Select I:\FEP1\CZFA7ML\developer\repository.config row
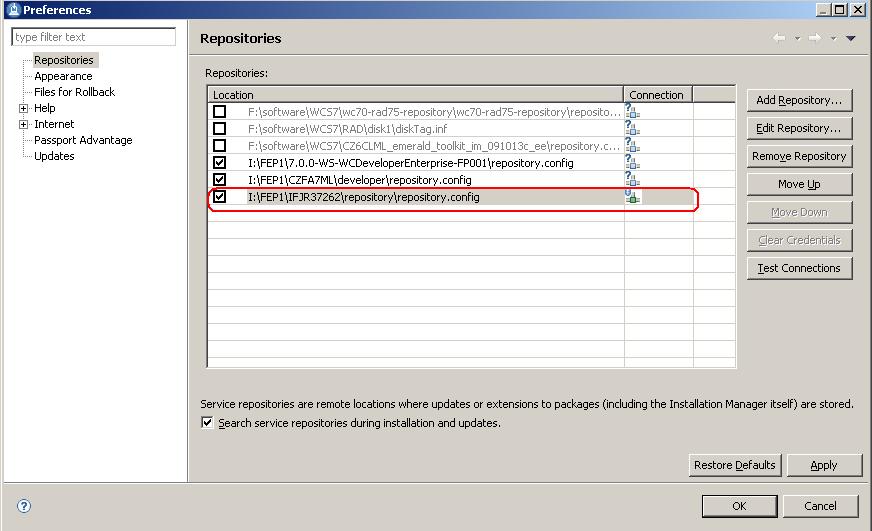The width and height of the screenshot is (872, 531). click(x=472, y=180)
